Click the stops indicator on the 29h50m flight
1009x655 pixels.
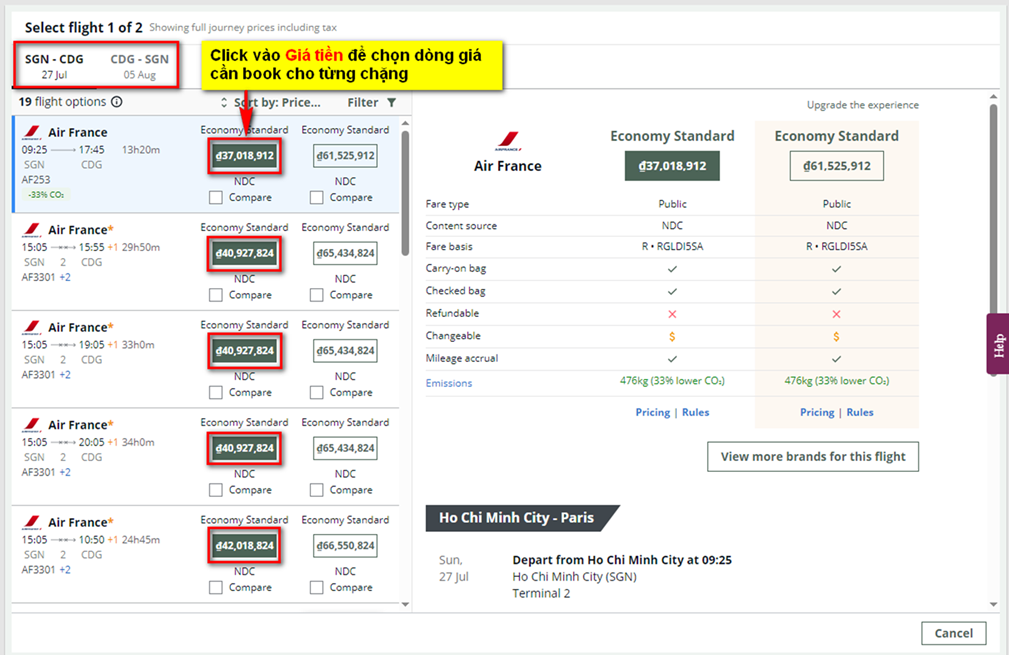(63, 247)
